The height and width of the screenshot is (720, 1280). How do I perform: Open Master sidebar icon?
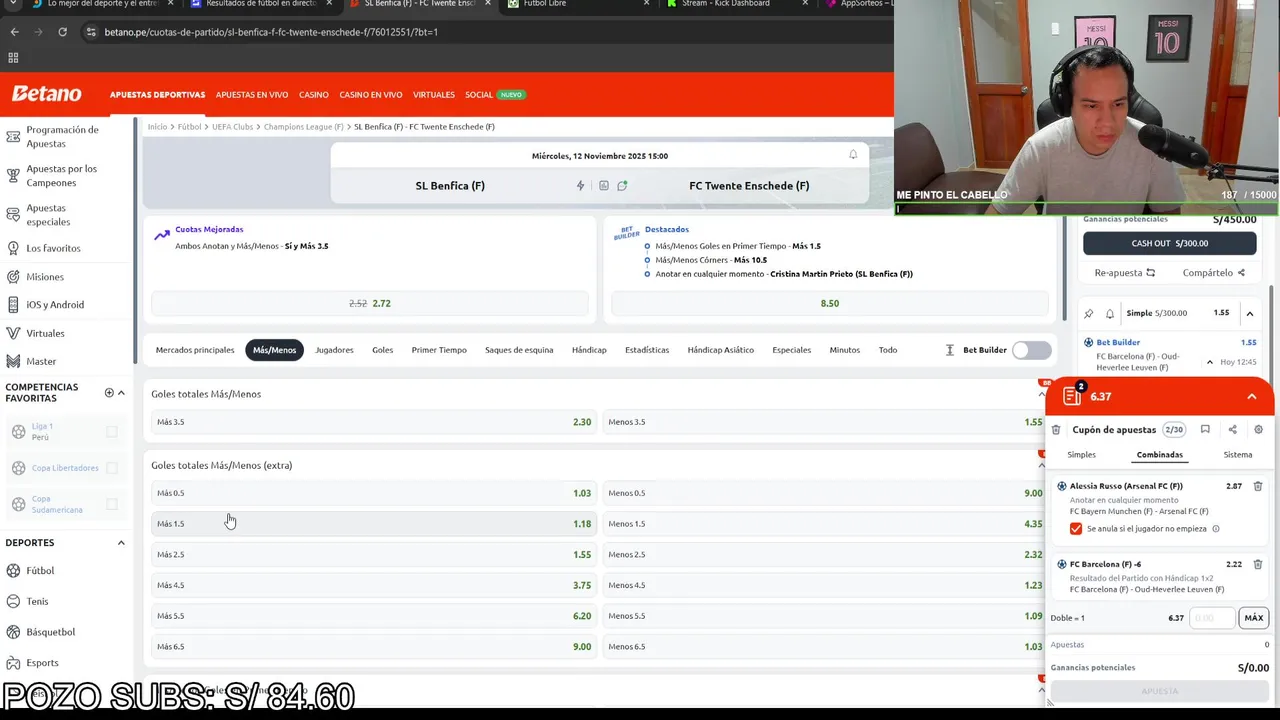tap(13, 361)
